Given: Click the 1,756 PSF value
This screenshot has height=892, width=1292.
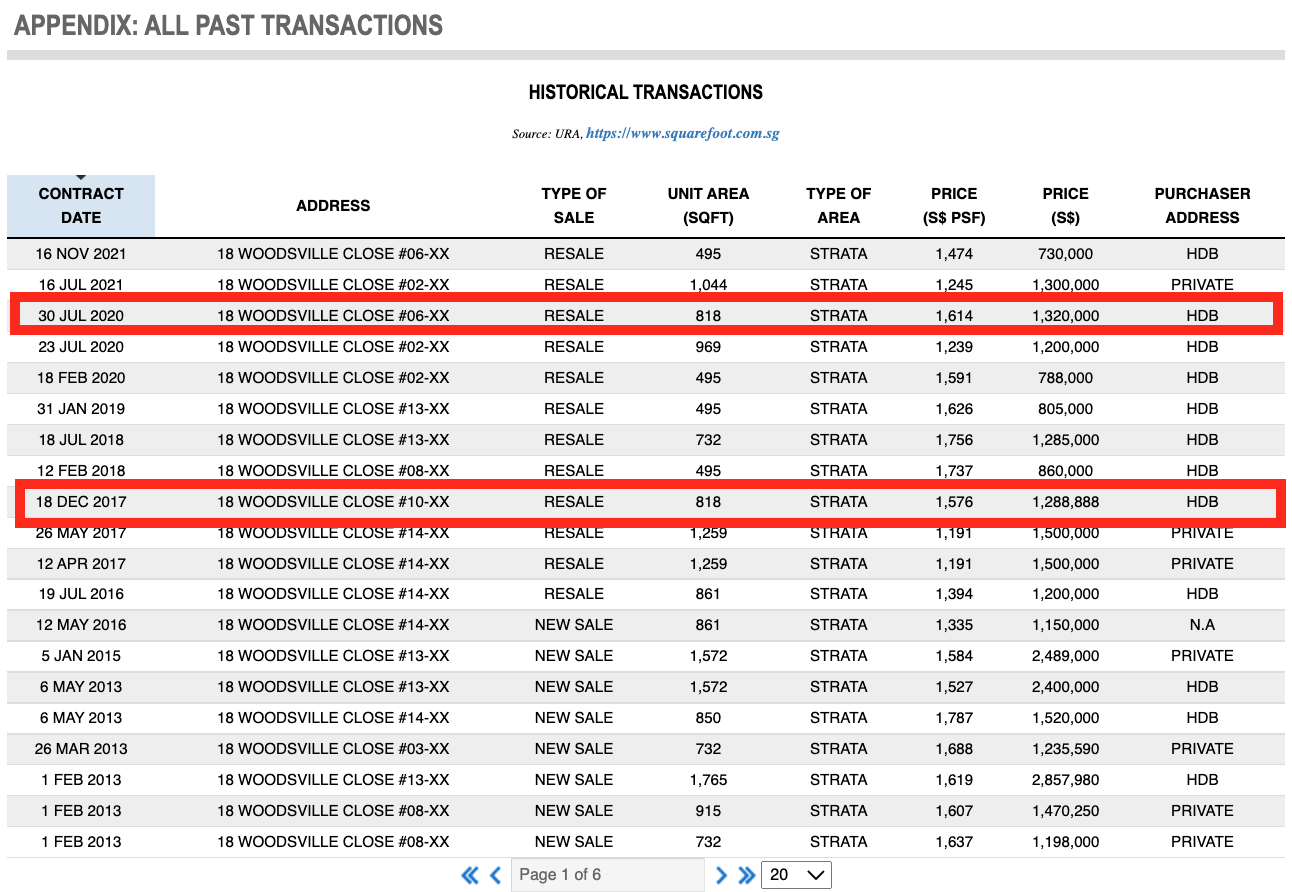Looking at the screenshot, I should [954, 440].
